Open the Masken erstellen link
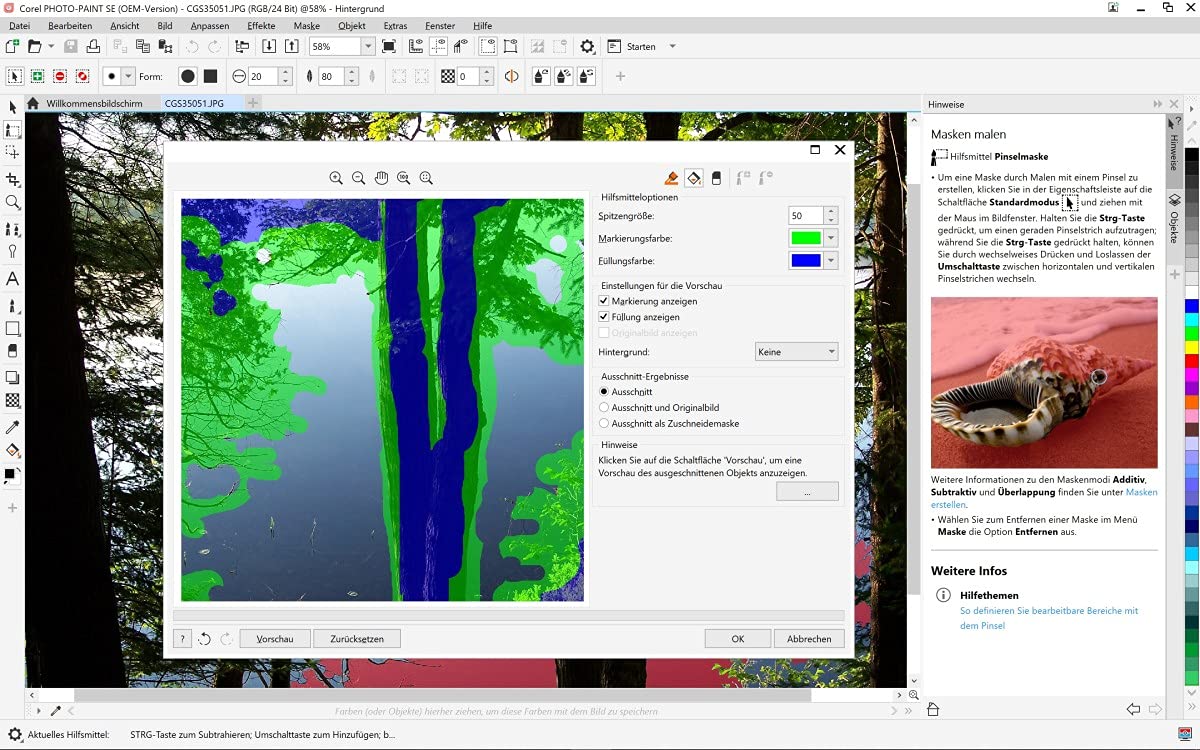The height and width of the screenshot is (750, 1200). click(1044, 498)
